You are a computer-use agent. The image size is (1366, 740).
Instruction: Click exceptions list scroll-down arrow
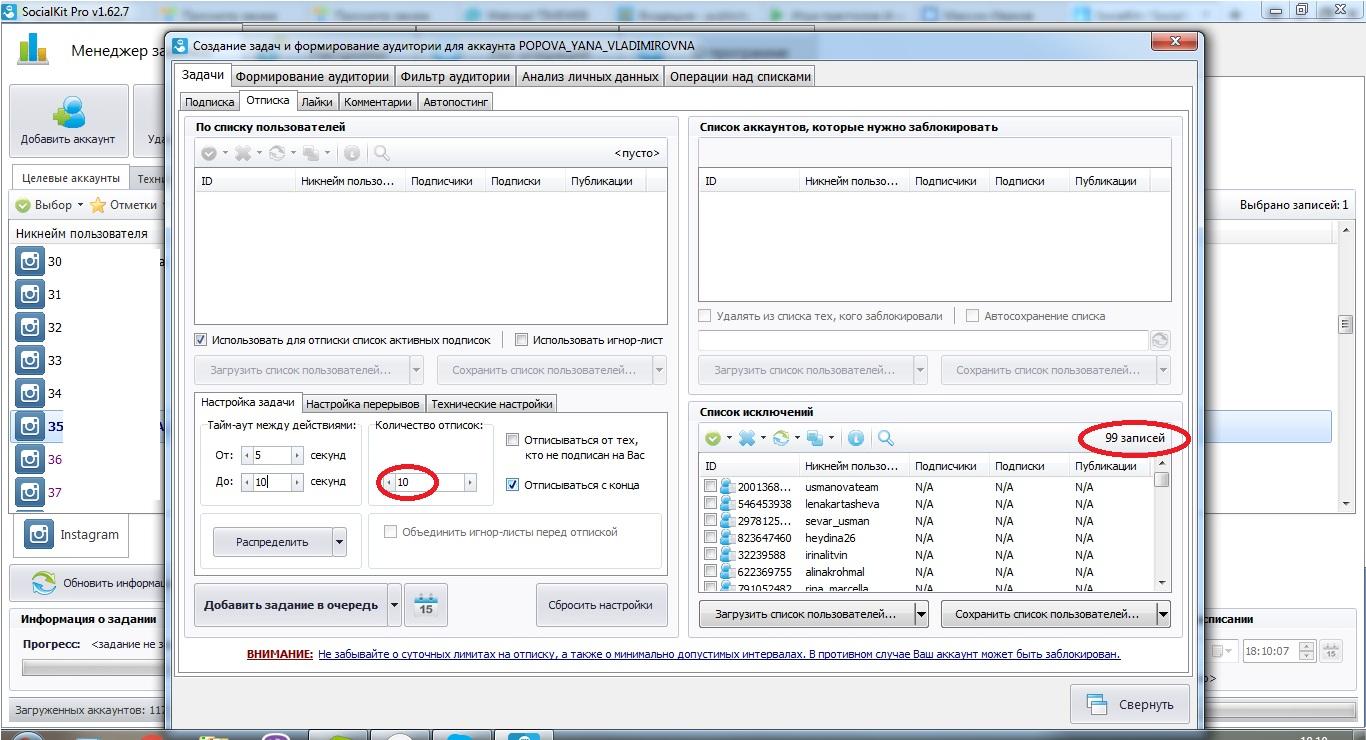point(1161,582)
